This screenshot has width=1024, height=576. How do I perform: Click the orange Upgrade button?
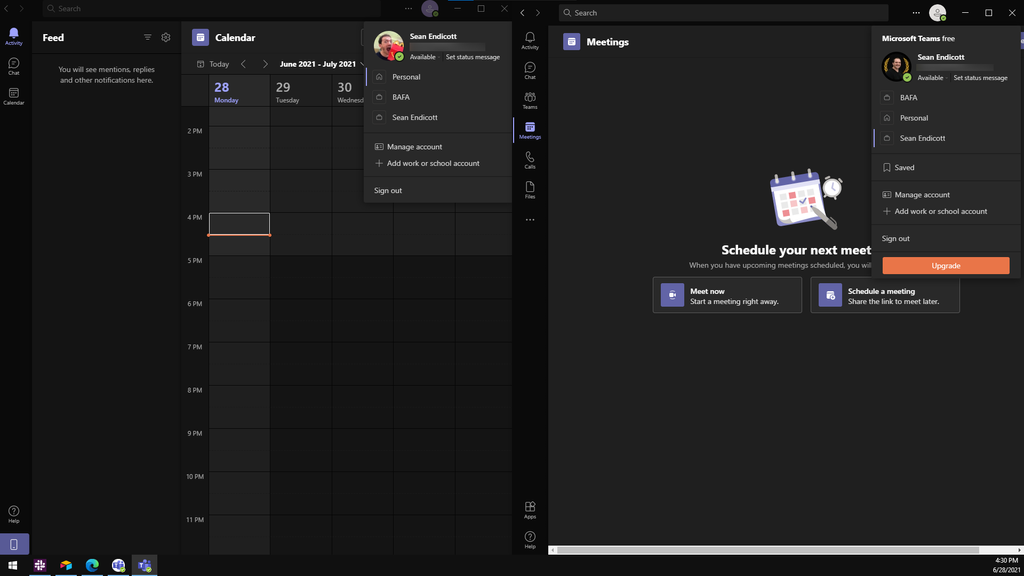point(945,266)
